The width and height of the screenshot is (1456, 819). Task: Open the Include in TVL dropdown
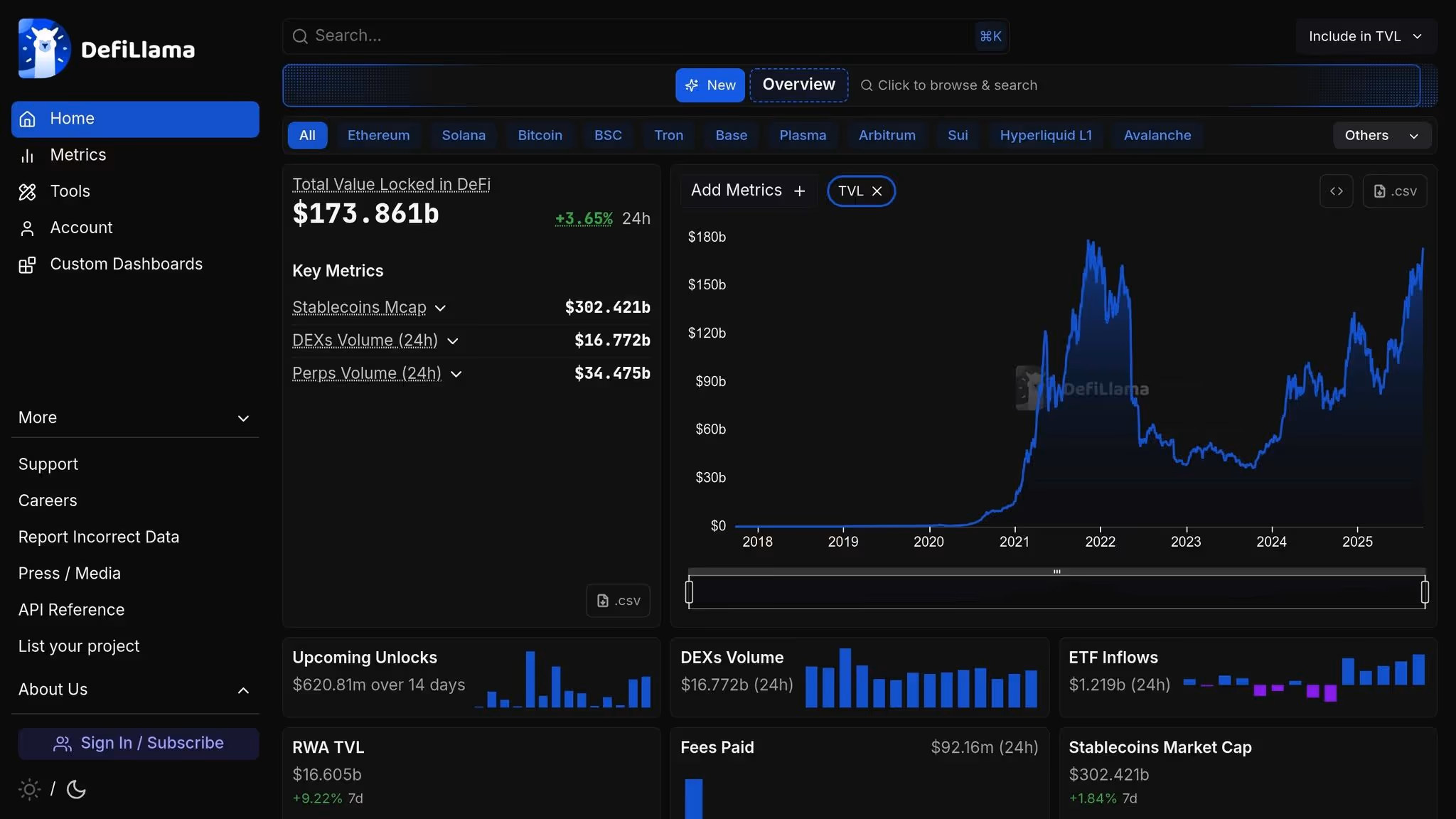click(x=1365, y=36)
